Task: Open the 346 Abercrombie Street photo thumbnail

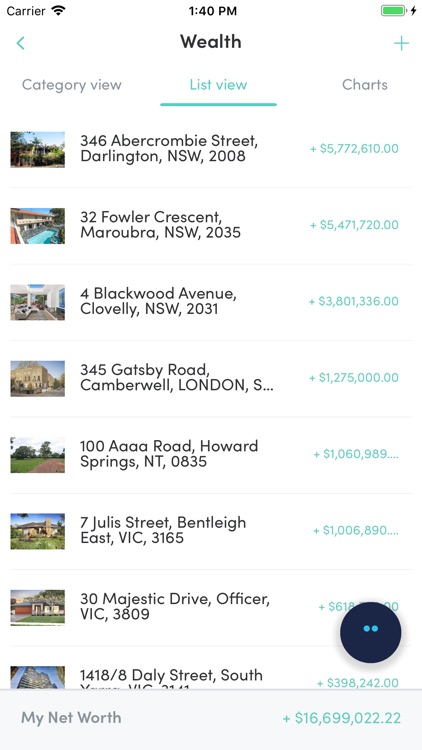Action: [38, 149]
